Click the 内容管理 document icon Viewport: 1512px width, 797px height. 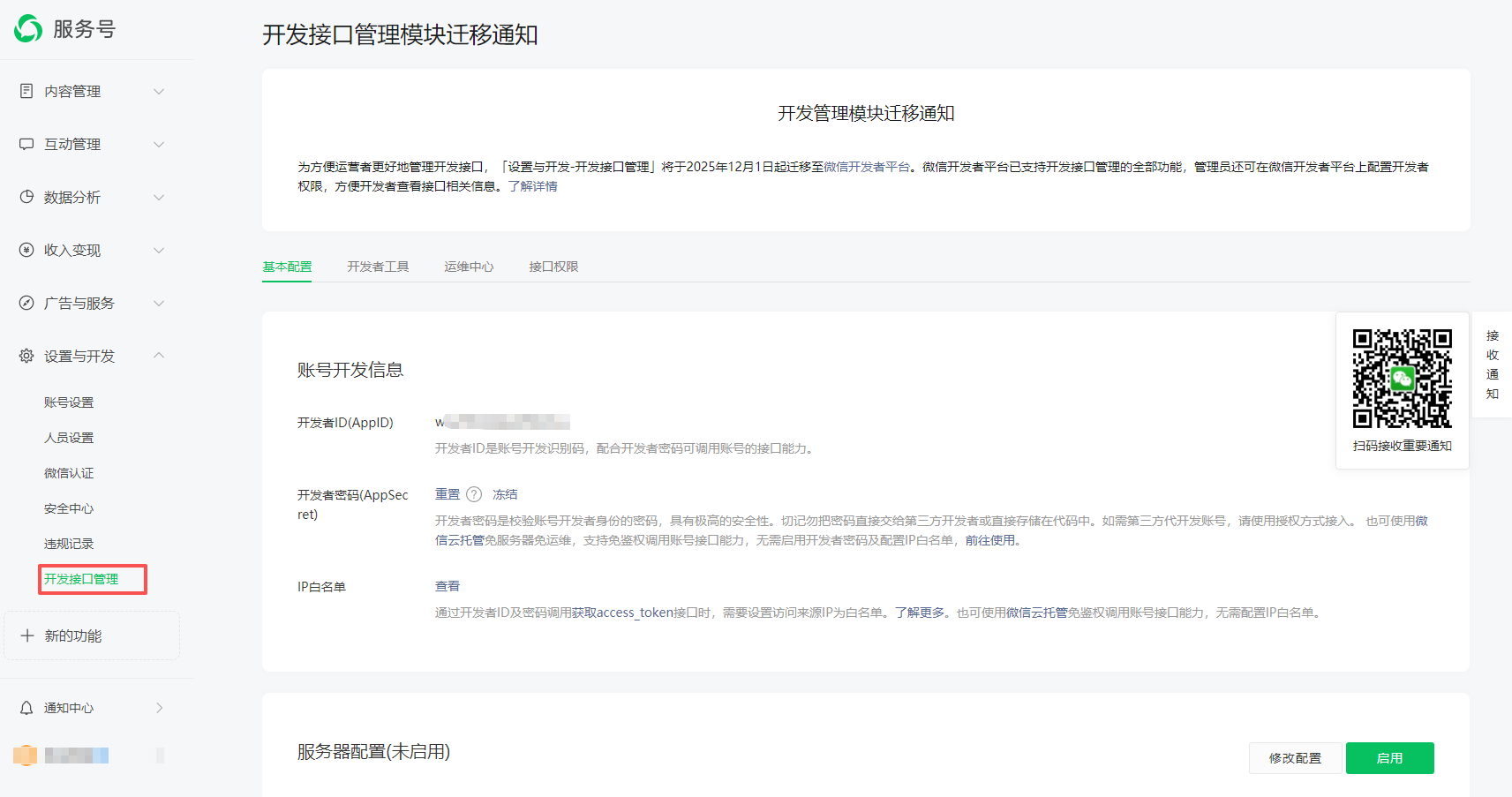26,91
